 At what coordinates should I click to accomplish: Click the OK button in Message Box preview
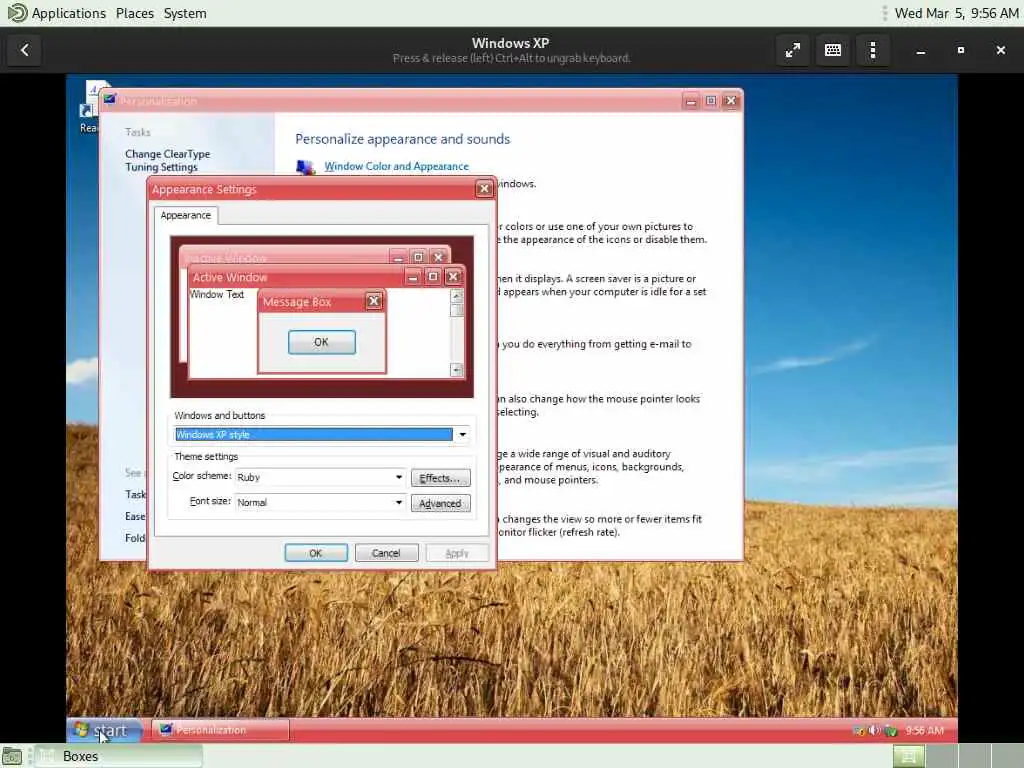[x=321, y=342]
